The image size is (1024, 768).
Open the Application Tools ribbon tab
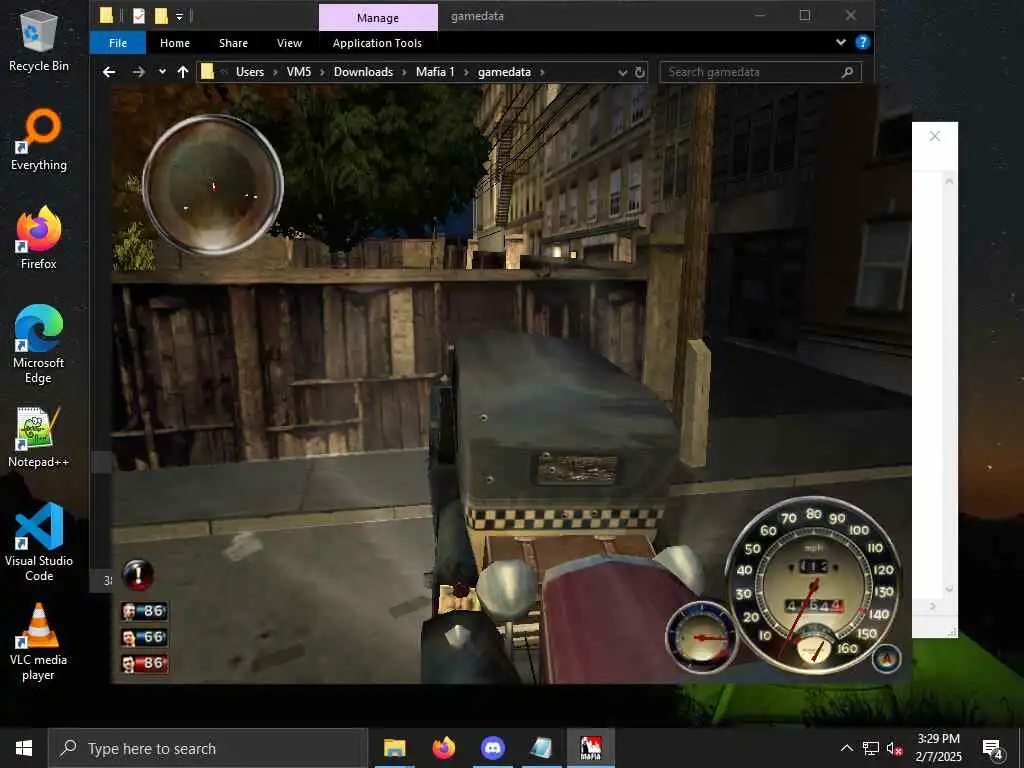377,43
